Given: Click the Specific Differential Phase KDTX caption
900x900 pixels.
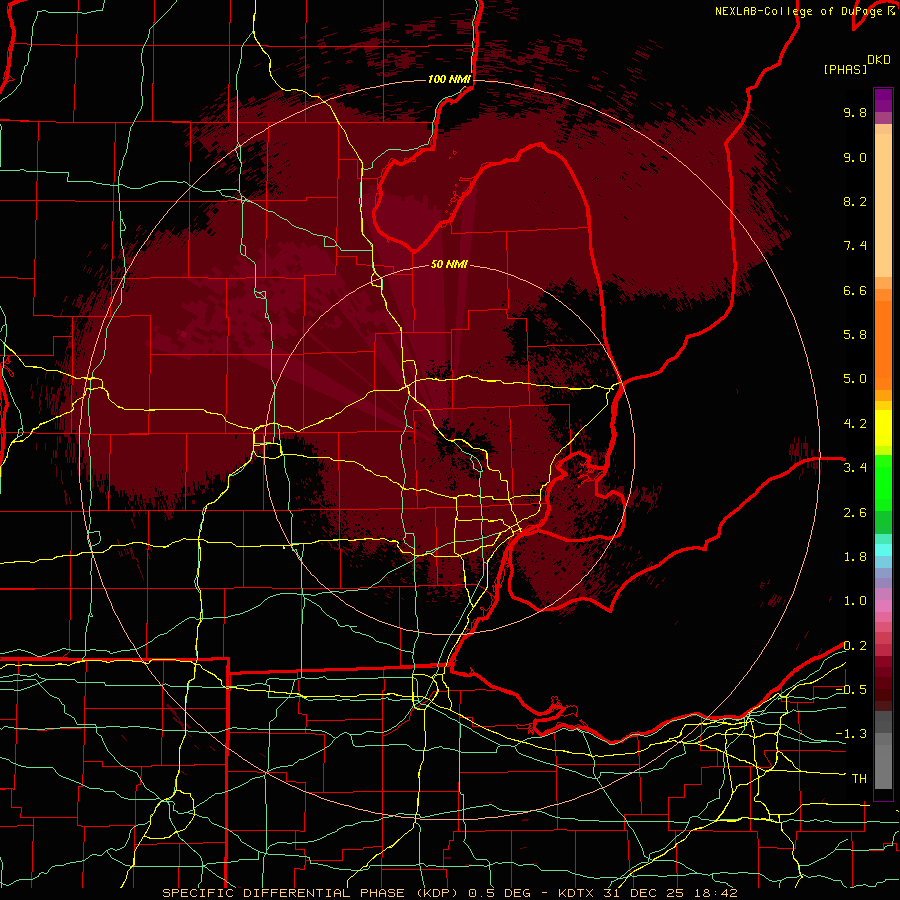Looking at the screenshot, I should point(449,893).
